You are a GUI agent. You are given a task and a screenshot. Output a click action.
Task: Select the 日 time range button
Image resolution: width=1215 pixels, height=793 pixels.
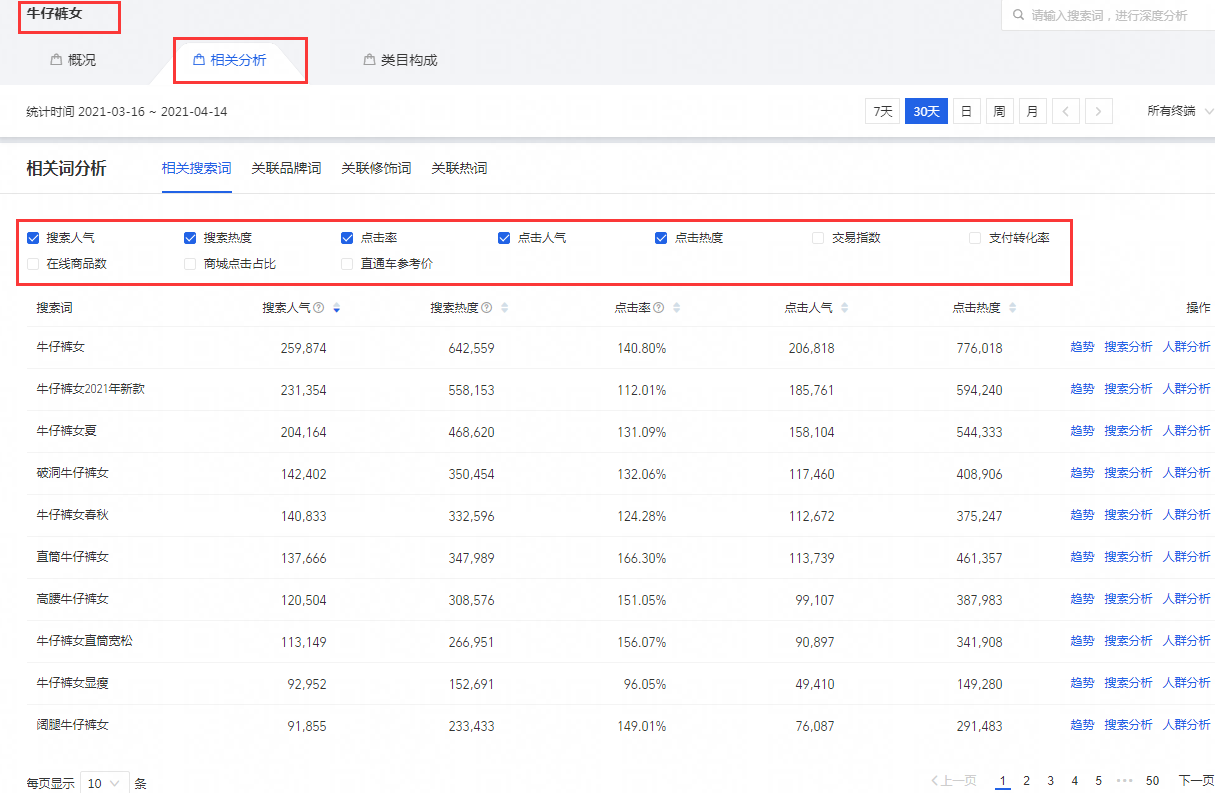[x=966, y=111]
